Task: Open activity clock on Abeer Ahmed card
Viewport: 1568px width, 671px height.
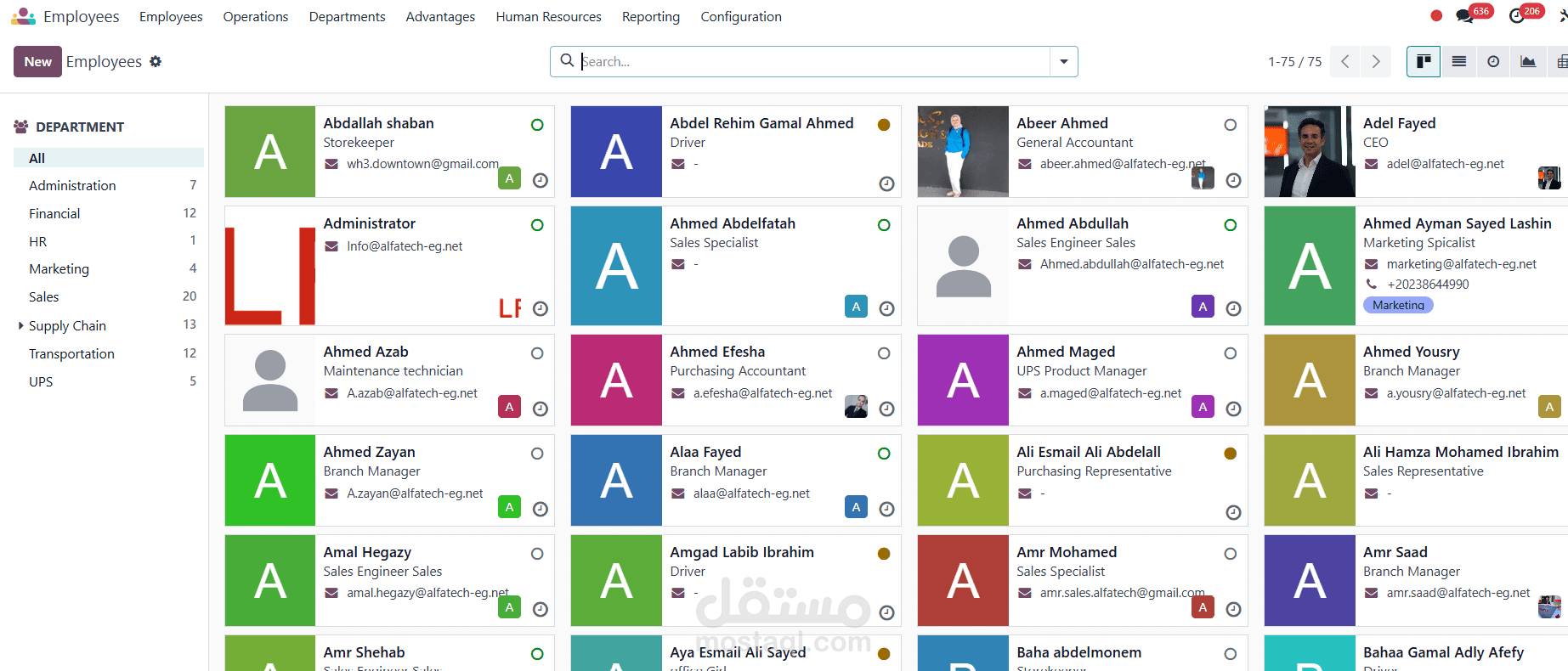Action: pyautogui.click(x=1234, y=180)
